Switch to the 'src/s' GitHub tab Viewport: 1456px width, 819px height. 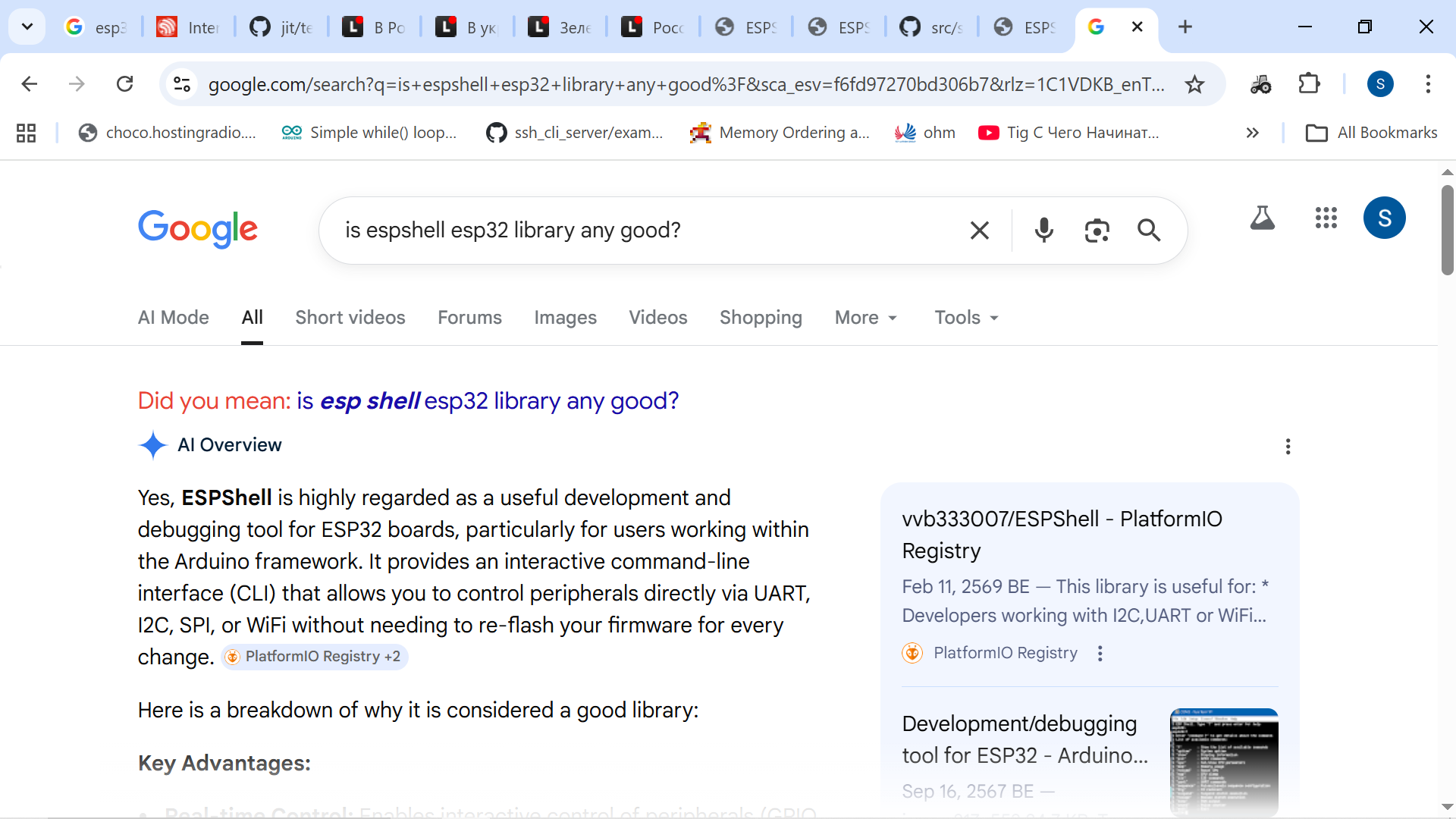[x=931, y=27]
